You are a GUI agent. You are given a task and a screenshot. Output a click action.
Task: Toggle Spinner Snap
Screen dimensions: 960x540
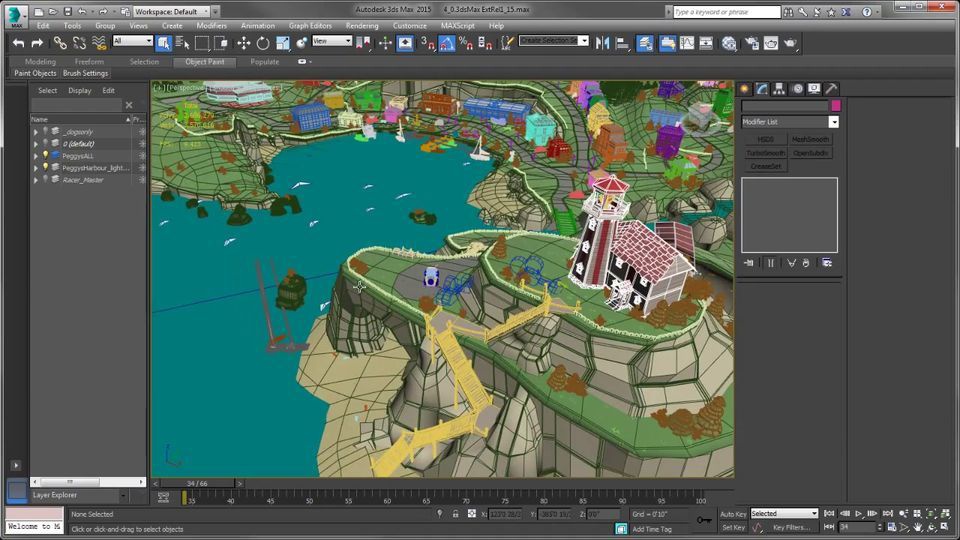[486, 43]
